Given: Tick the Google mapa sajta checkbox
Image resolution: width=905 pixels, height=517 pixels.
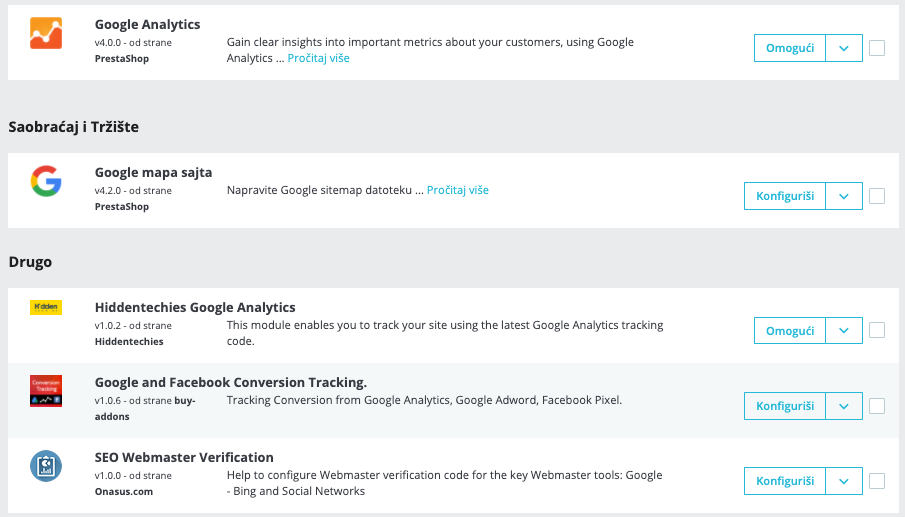Looking at the screenshot, I should pos(877,196).
